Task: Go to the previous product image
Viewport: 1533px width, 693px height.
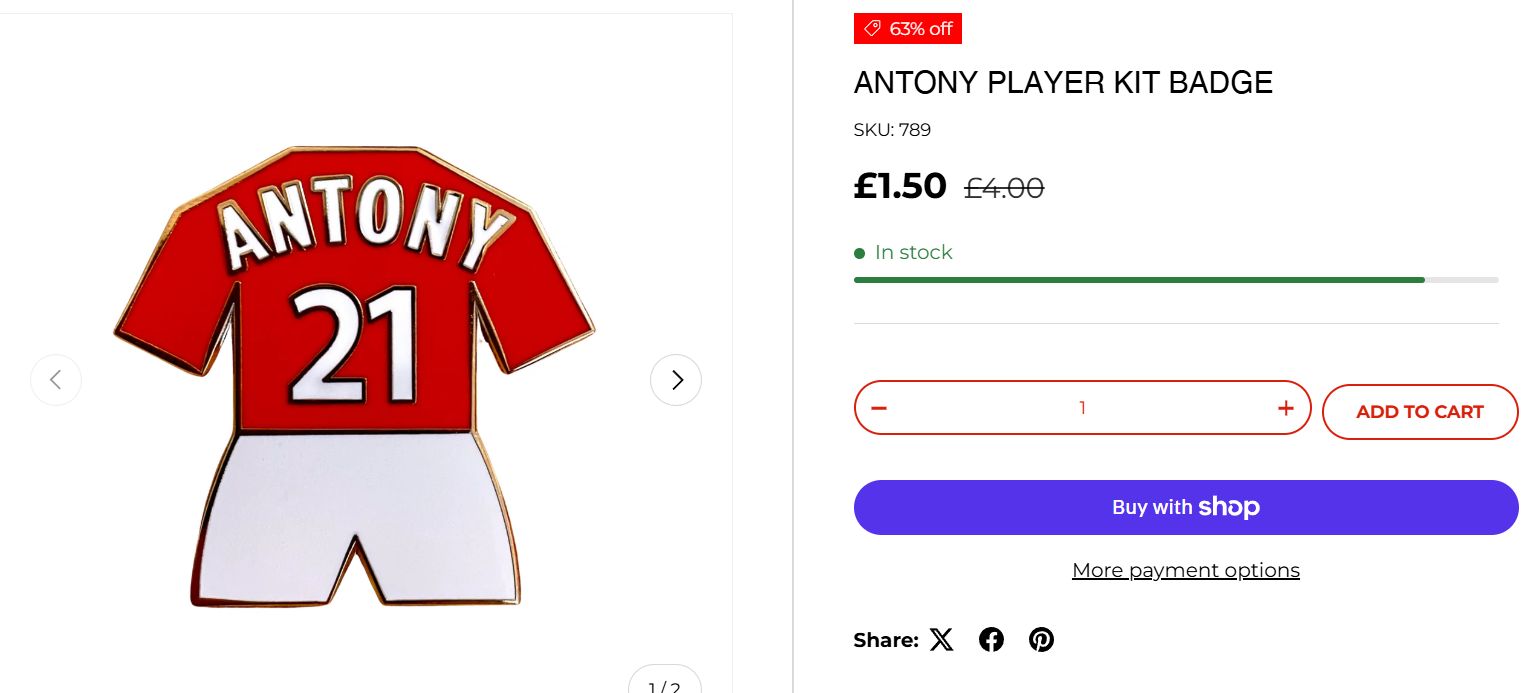Action: (x=56, y=380)
